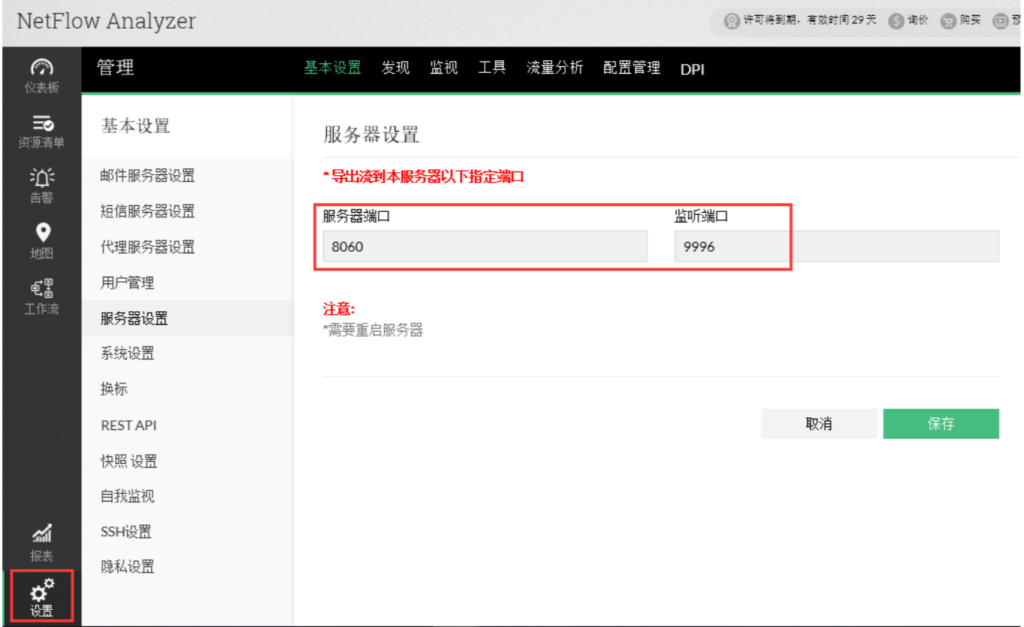Viewport: 1024px width, 627px height.
Task: Open the 设置 settings gear icon
Action: coord(42,598)
